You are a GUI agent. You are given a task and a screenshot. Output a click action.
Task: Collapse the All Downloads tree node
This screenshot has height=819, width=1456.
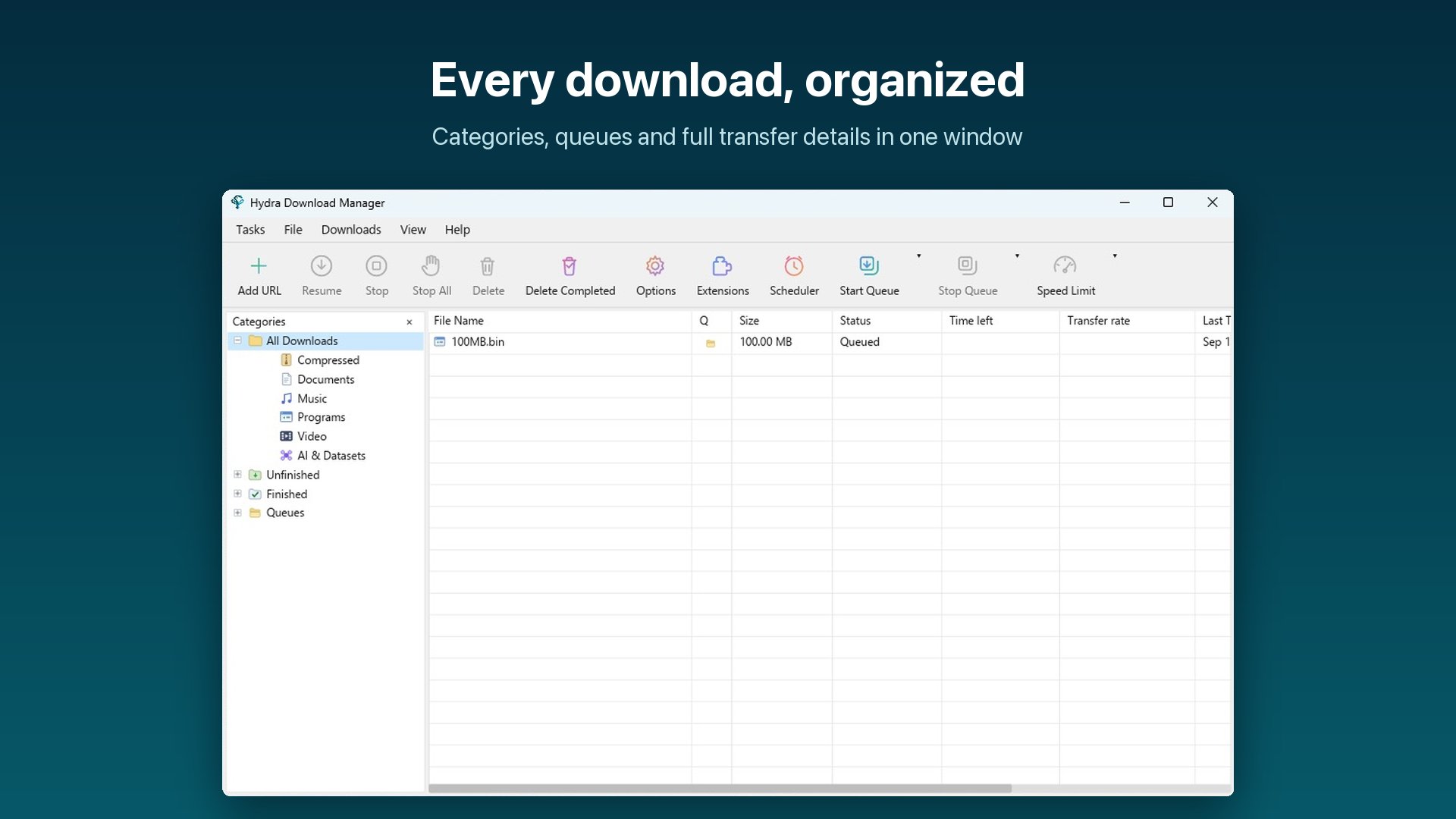coord(237,340)
